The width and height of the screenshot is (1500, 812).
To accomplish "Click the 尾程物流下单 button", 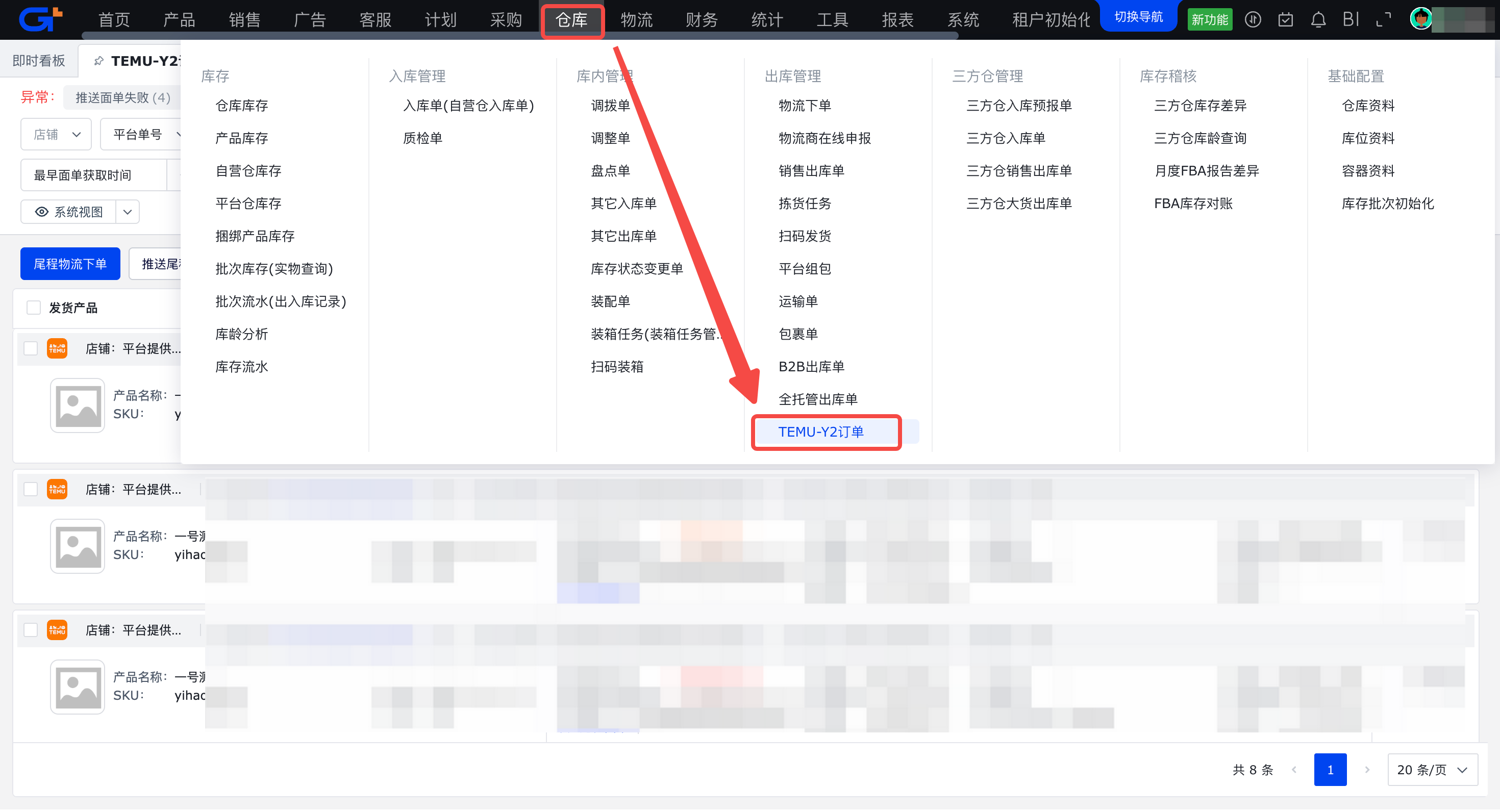I will point(70,264).
